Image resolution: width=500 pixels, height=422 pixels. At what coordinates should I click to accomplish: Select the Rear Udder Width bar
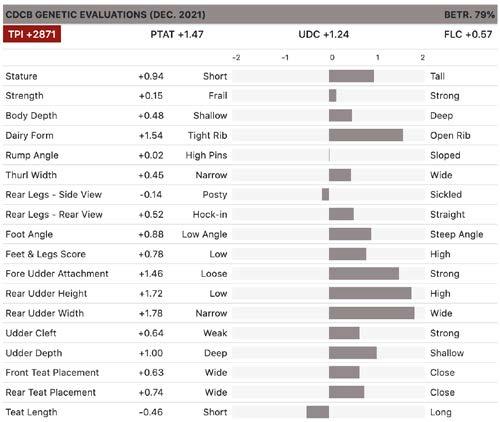click(x=372, y=313)
